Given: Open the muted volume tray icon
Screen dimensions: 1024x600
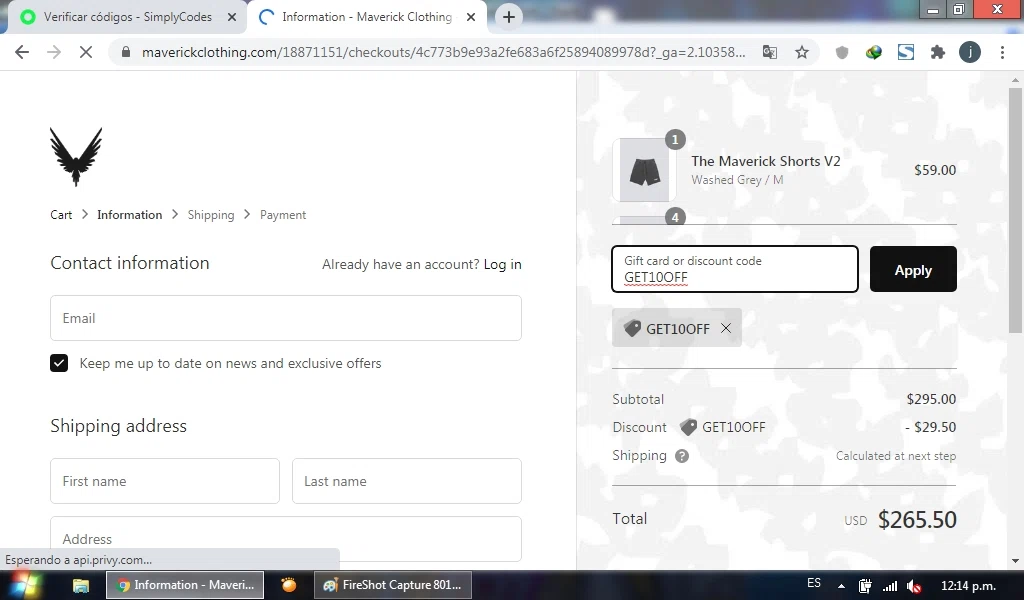Looking at the screenshot, I should click(x=914, y=586).
